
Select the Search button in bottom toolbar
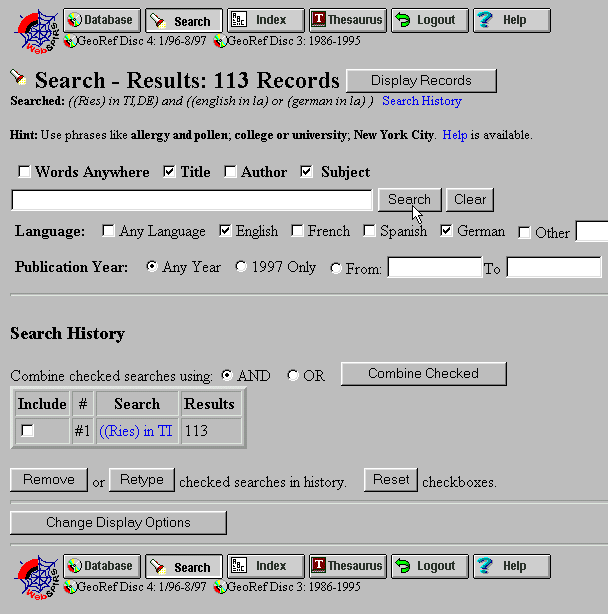[x=184, y=566]
